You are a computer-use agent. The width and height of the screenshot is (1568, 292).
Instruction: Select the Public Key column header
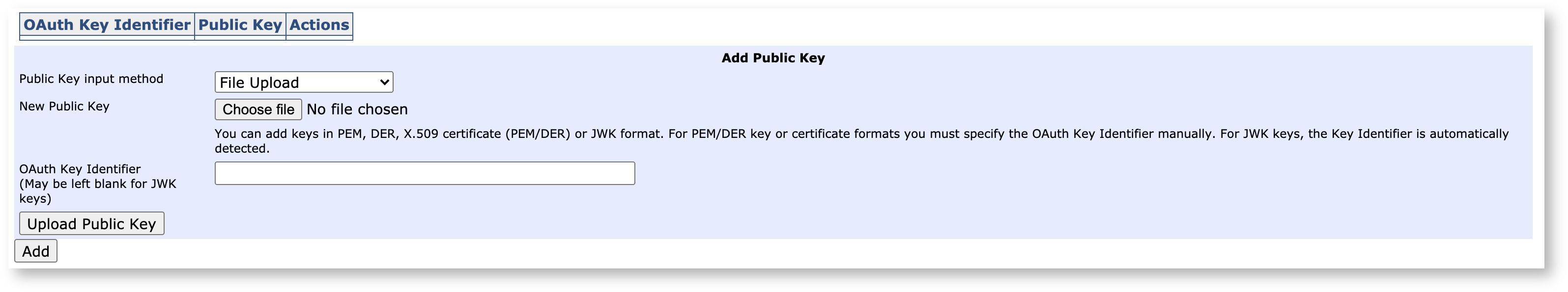pos(240,25)
